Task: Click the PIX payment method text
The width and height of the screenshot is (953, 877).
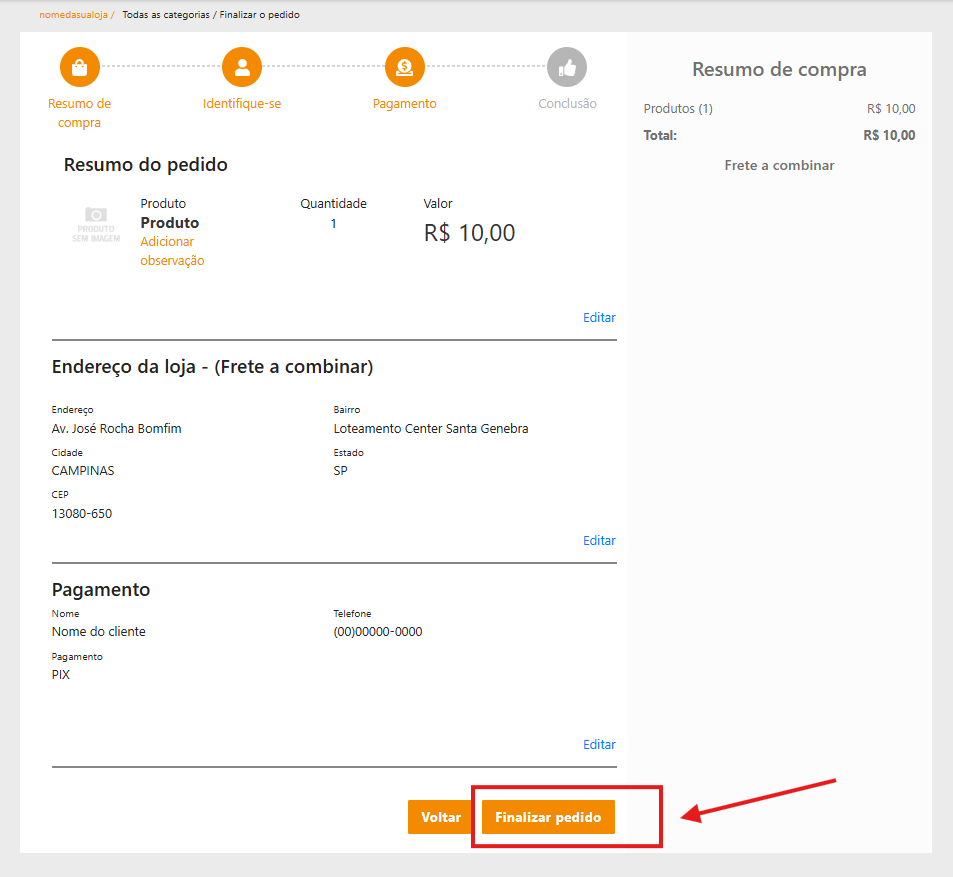Action: [x=61, y=674]
